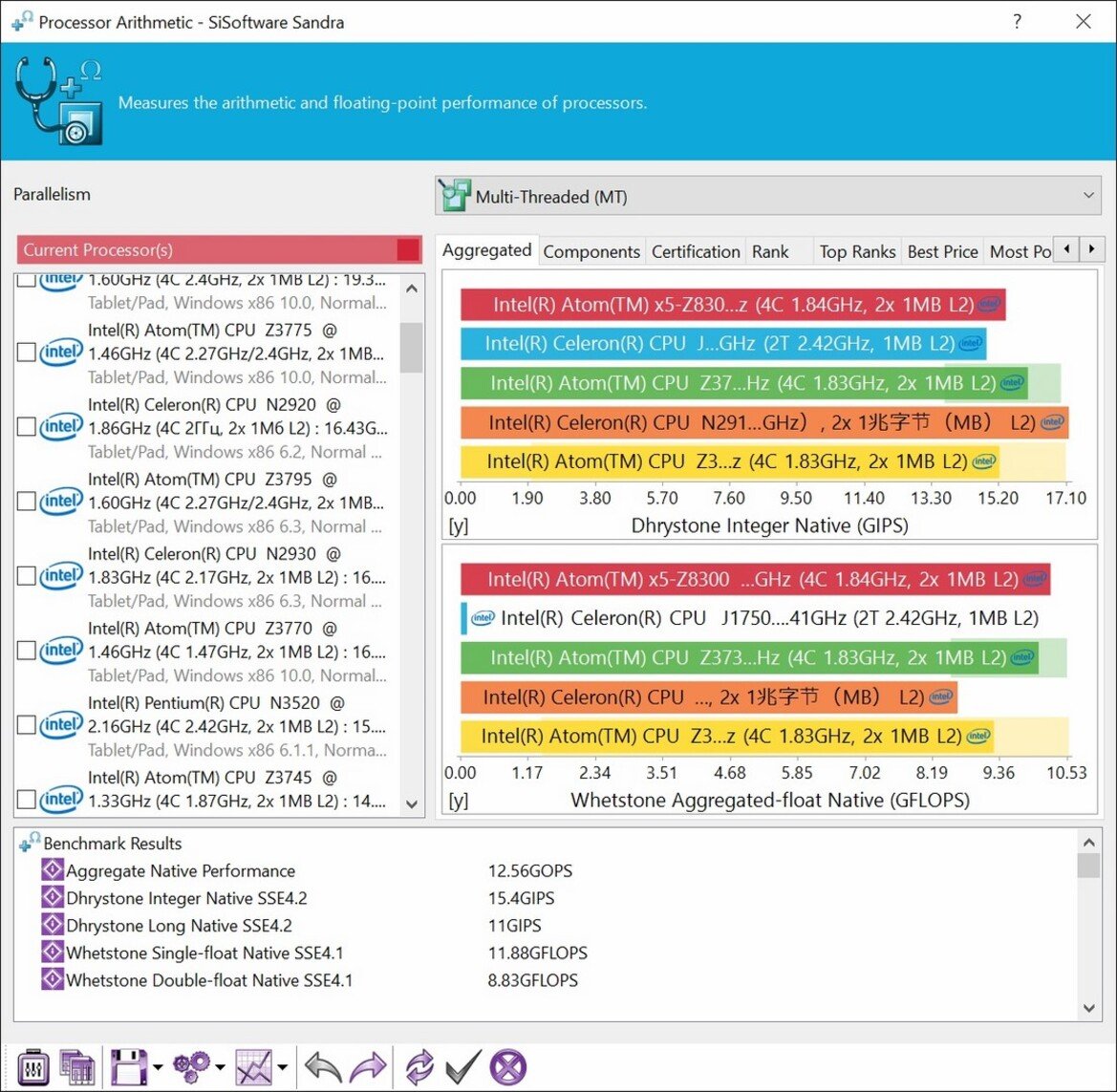Open the gears engine settings icon
This screenshot has width=1117, height=1092.
(x=192, y=1067)
